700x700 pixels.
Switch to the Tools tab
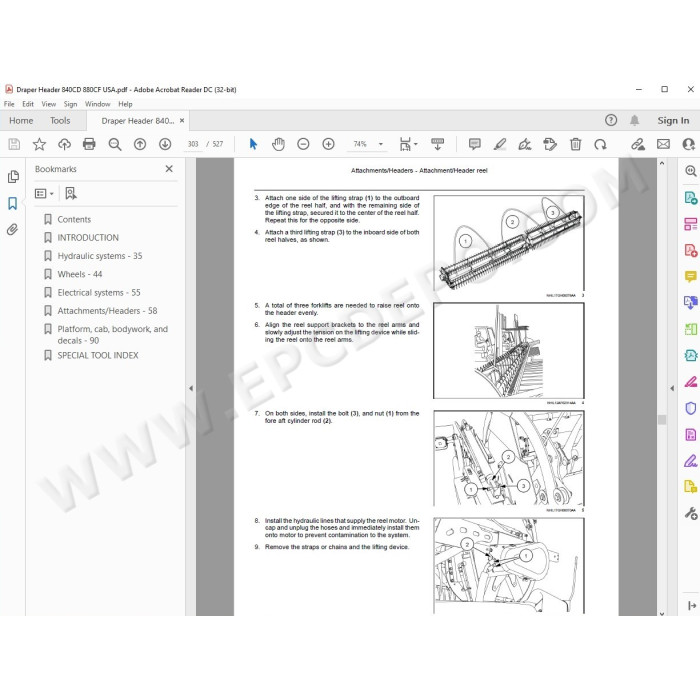(x=60, y=121)
